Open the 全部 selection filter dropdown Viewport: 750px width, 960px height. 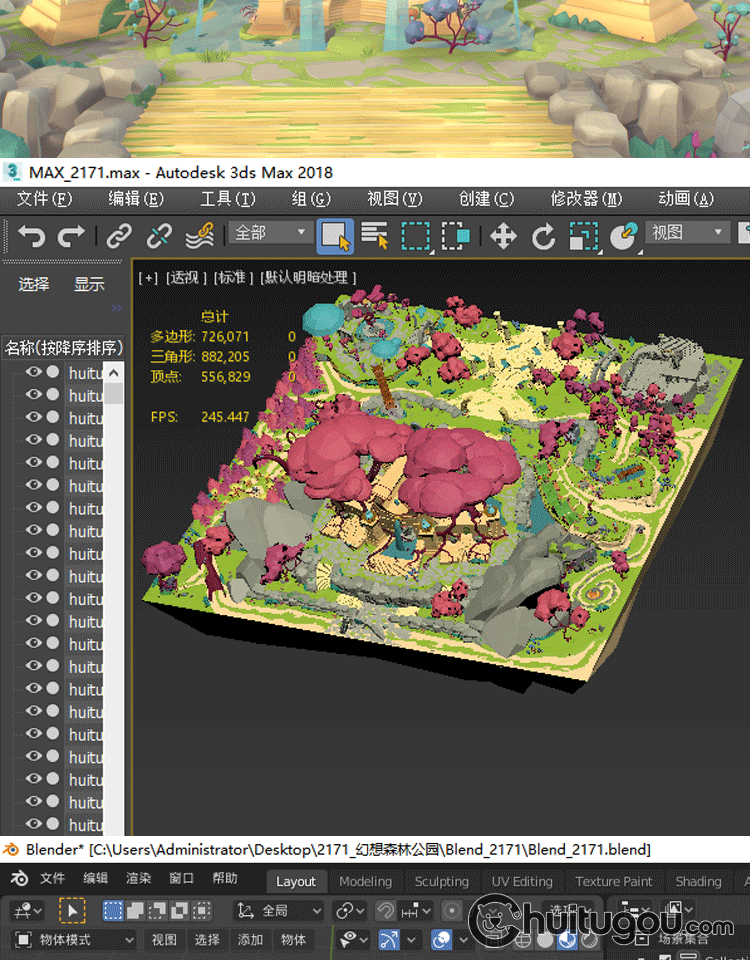270,233
